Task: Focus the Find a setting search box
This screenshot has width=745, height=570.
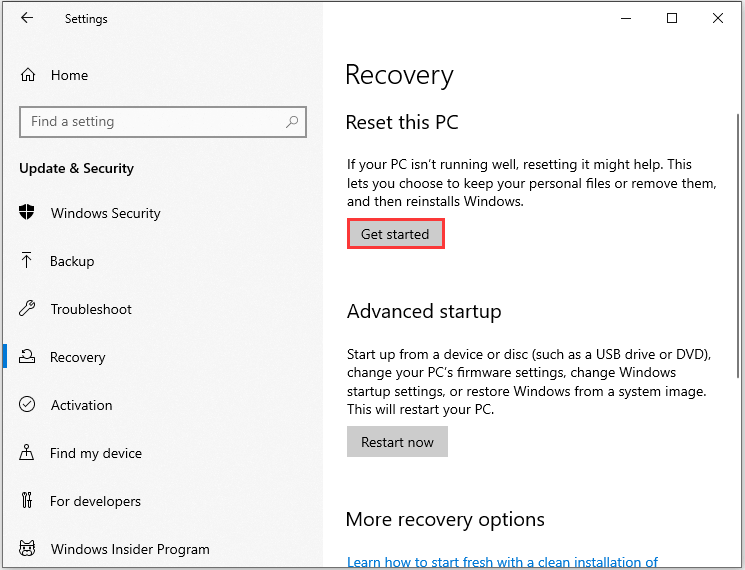Action: coord(150,122)
